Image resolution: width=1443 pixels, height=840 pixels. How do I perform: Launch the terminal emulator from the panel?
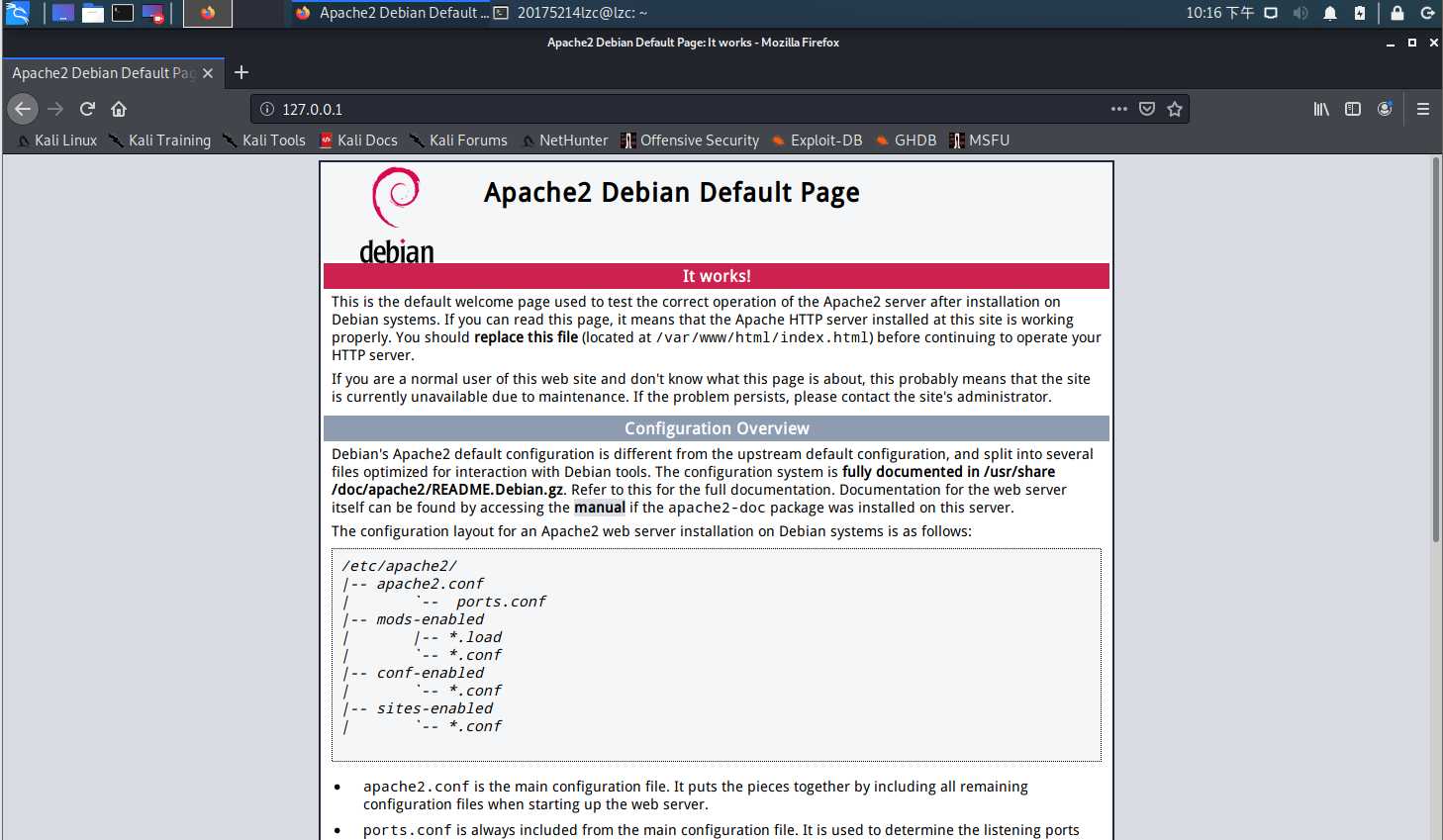click(123, 13)
